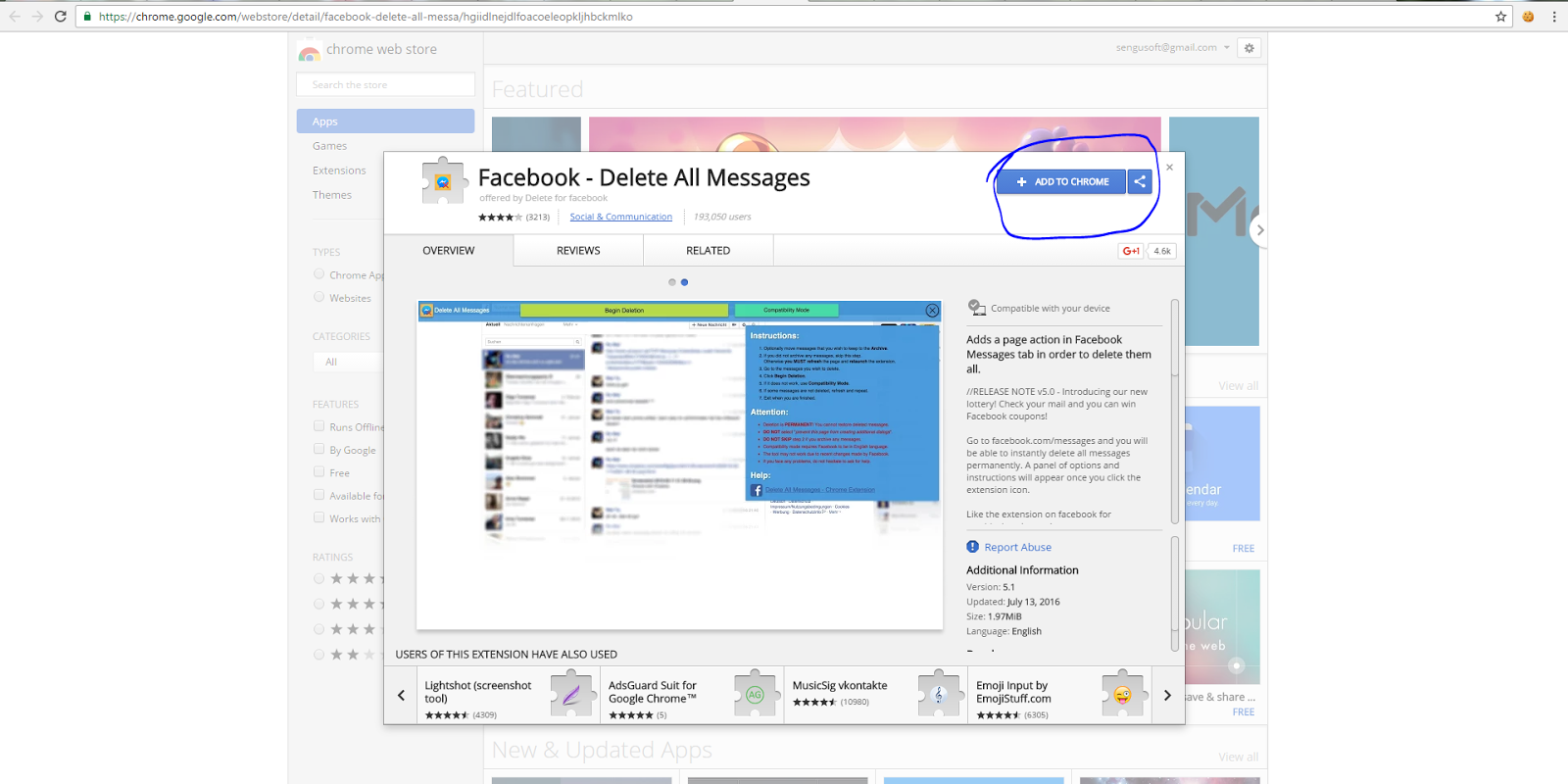
Task: Click the Search the store field
Action: click(385, 85)
